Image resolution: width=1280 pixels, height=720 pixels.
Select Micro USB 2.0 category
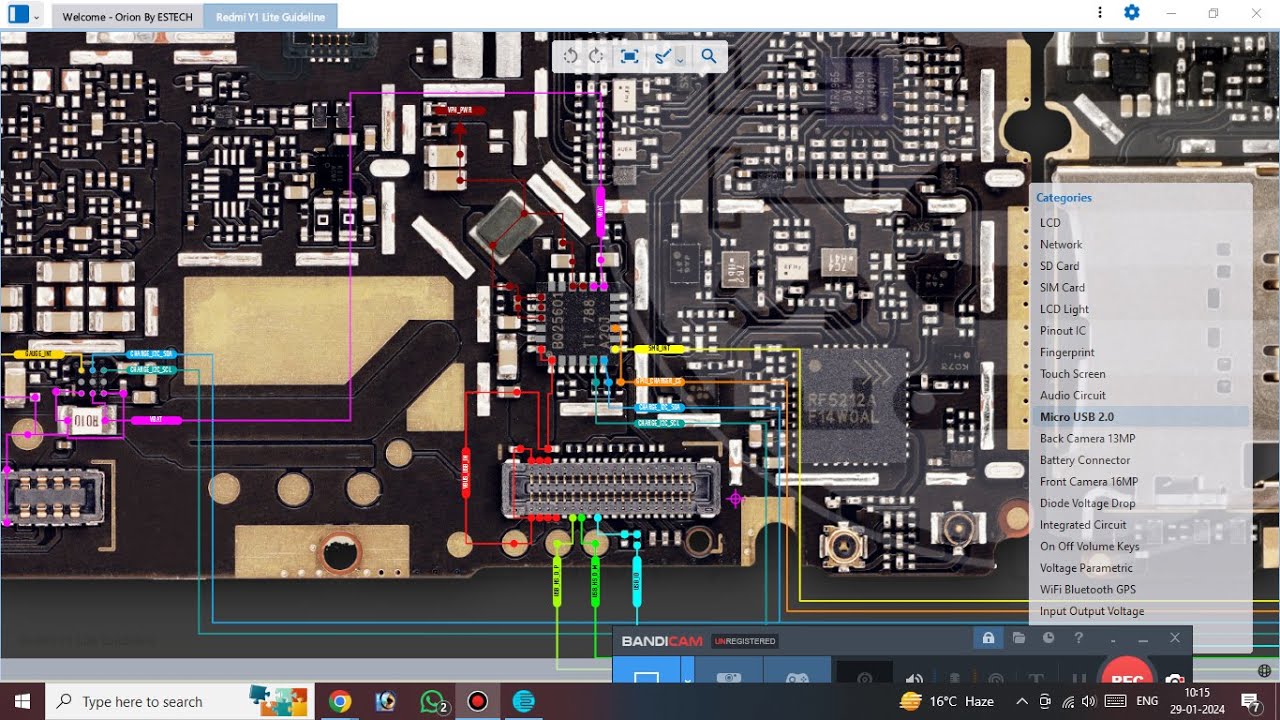point(1076,417)
